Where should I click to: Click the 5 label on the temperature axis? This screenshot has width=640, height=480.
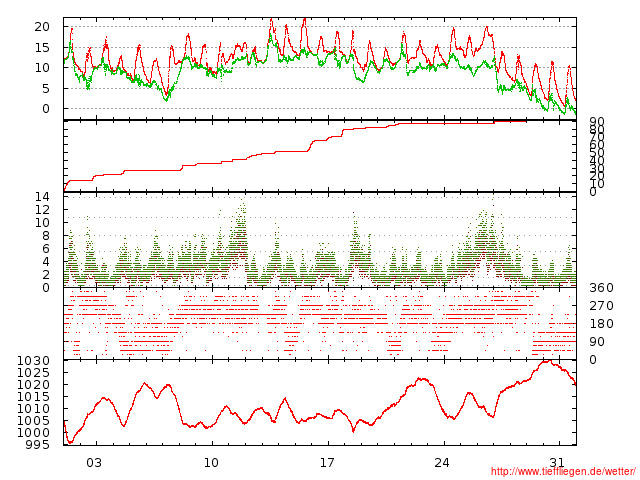tap(45, 89)
